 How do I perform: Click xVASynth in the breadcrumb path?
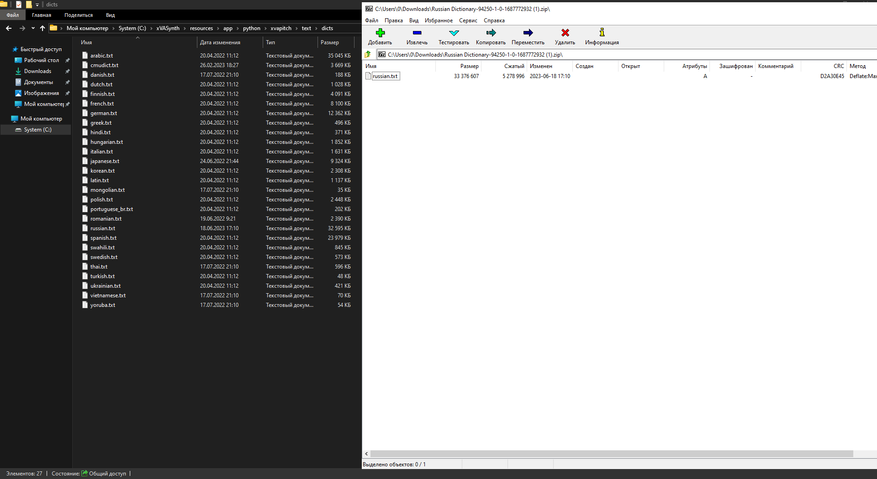tap(168, 28)
